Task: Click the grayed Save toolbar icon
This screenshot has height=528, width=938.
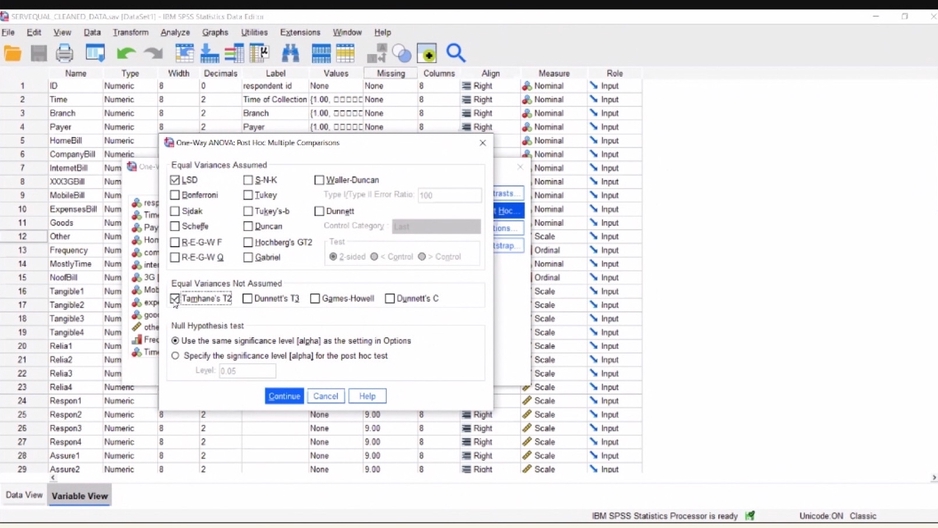Action: click(39, 54)
